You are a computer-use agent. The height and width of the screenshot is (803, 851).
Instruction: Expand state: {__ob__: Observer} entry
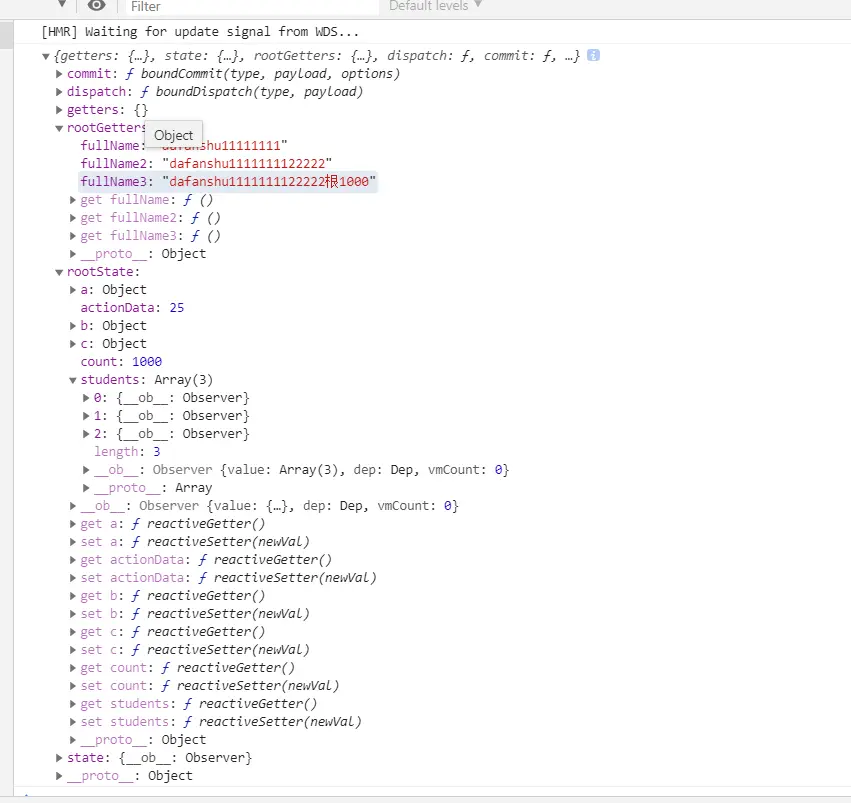59,757
